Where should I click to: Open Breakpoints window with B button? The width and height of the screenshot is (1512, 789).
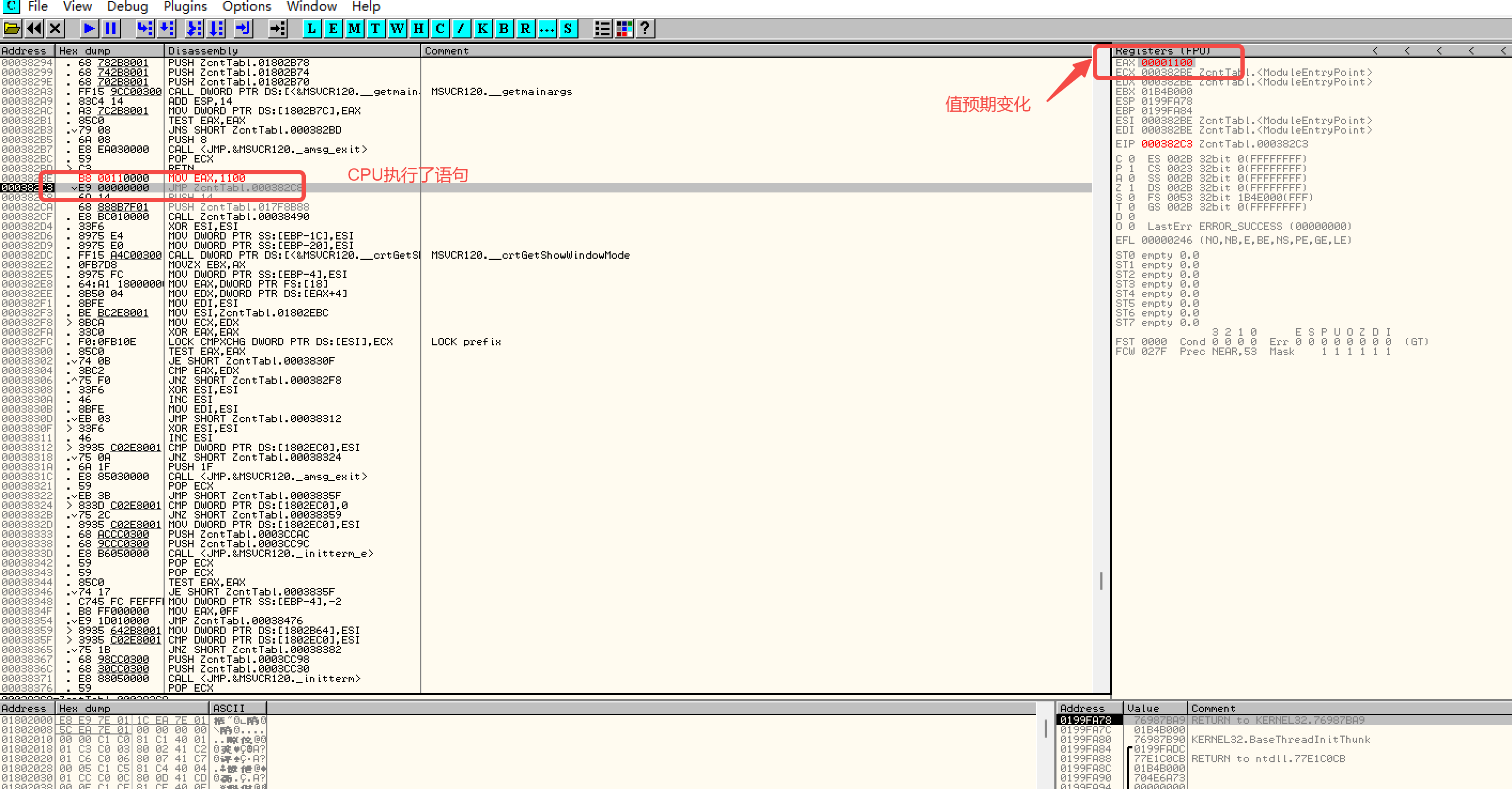(x=504, y=28)
